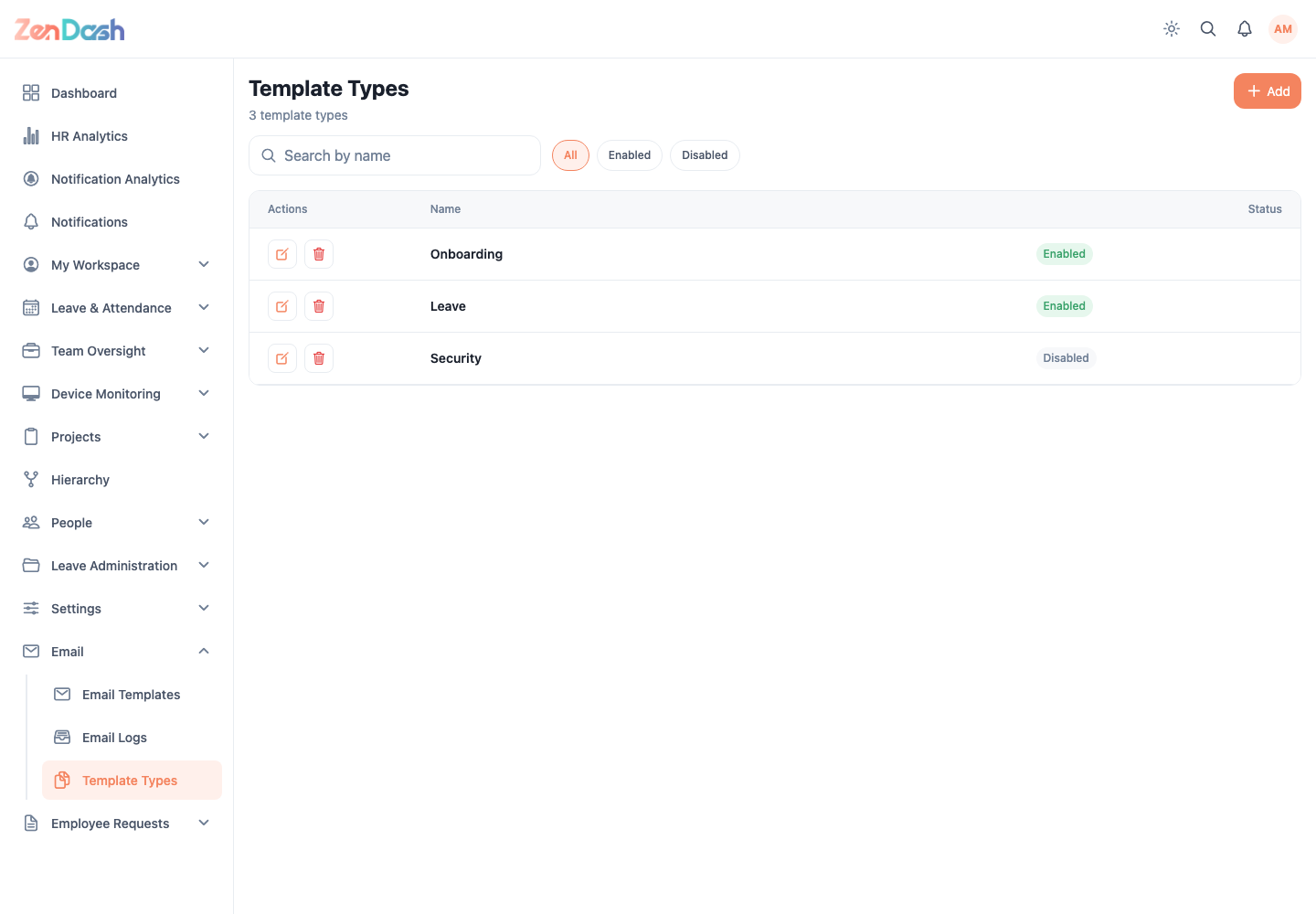
Task: Click the Leave & Attendance calendar icon
Action: tap(31, 308)
